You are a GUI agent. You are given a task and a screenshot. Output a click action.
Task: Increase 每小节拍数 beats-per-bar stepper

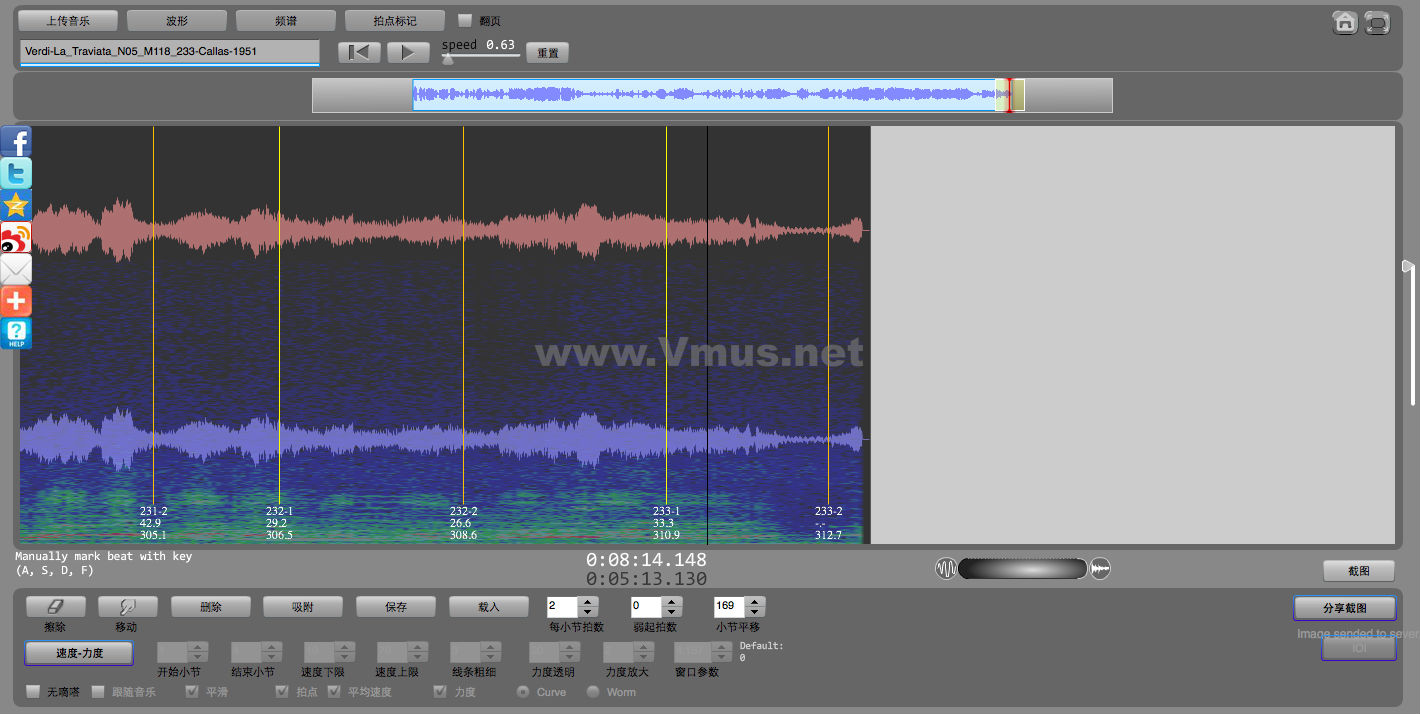click(x=588, y=602)
